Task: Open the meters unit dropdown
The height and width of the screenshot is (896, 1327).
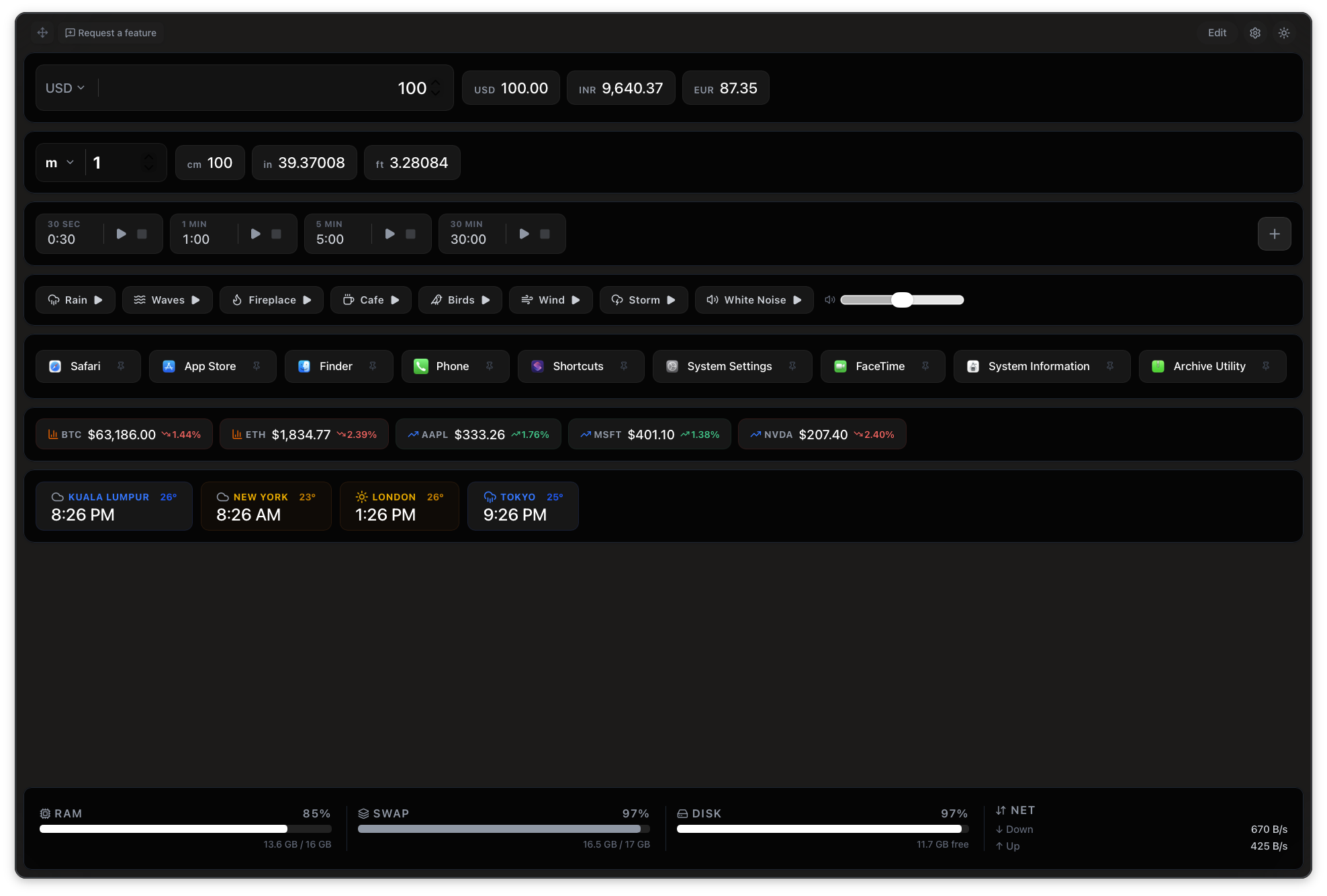Action: point(60,163)
